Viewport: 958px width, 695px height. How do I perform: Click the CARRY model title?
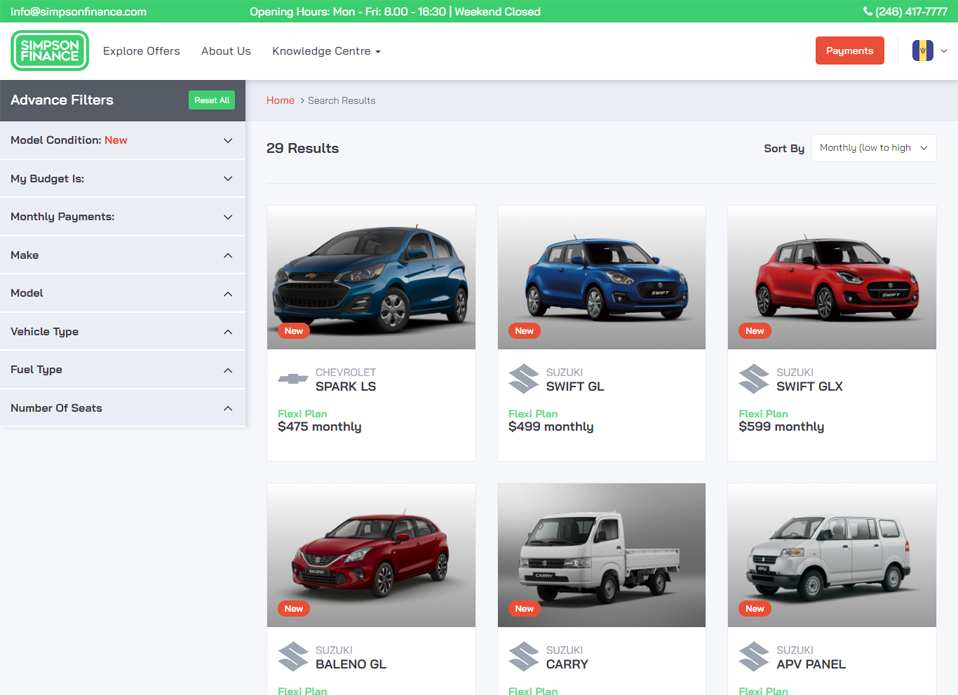(x=567, y=664)
